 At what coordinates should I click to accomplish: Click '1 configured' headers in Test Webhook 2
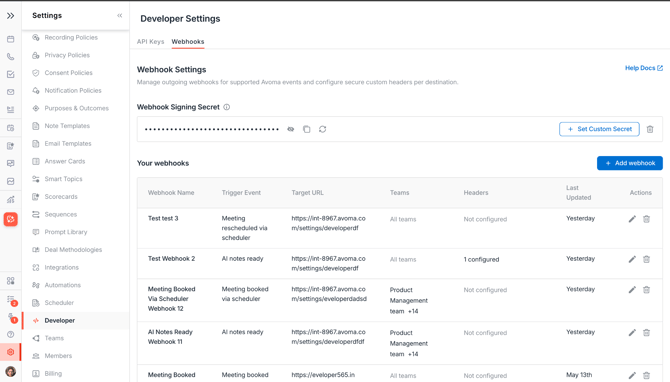pos(481,259)
